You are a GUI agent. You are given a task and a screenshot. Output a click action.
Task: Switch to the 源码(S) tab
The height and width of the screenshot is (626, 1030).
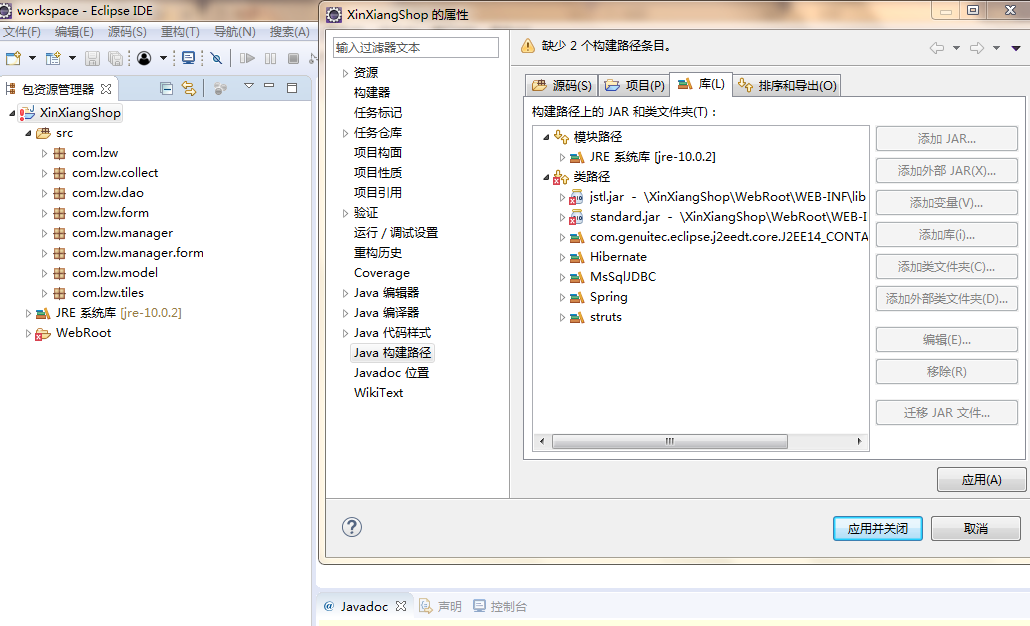pyautogui.click(x=562, y=85)
